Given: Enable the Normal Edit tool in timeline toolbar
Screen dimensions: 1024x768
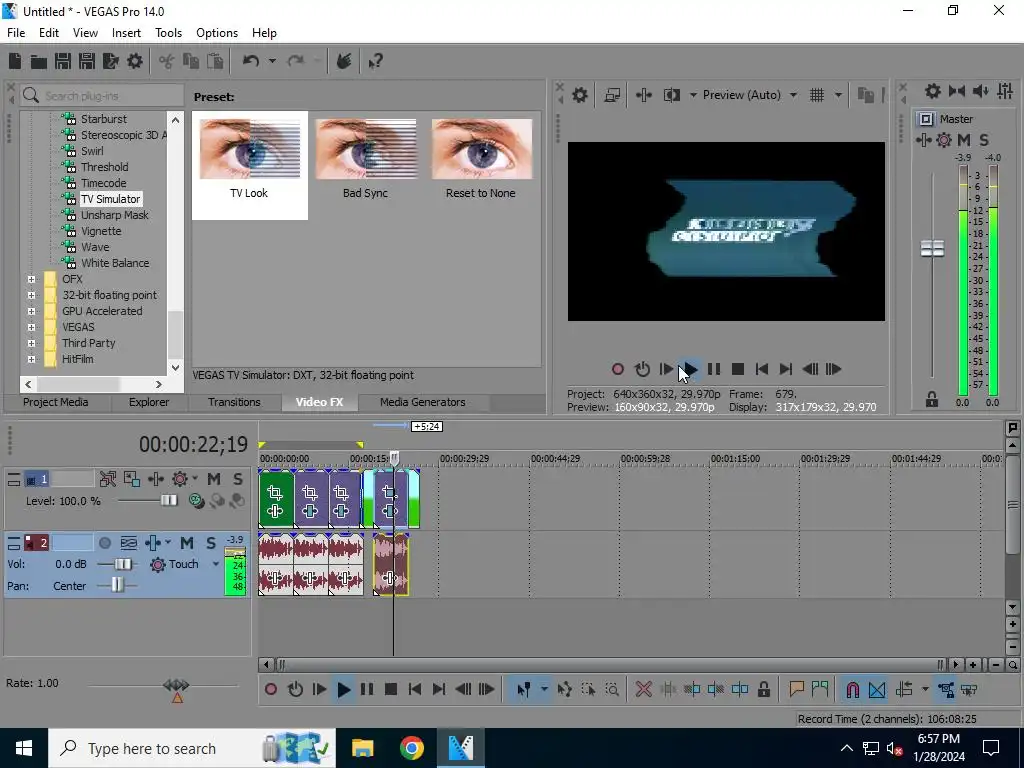Looking at the screenshot, I should coord(523,690).
